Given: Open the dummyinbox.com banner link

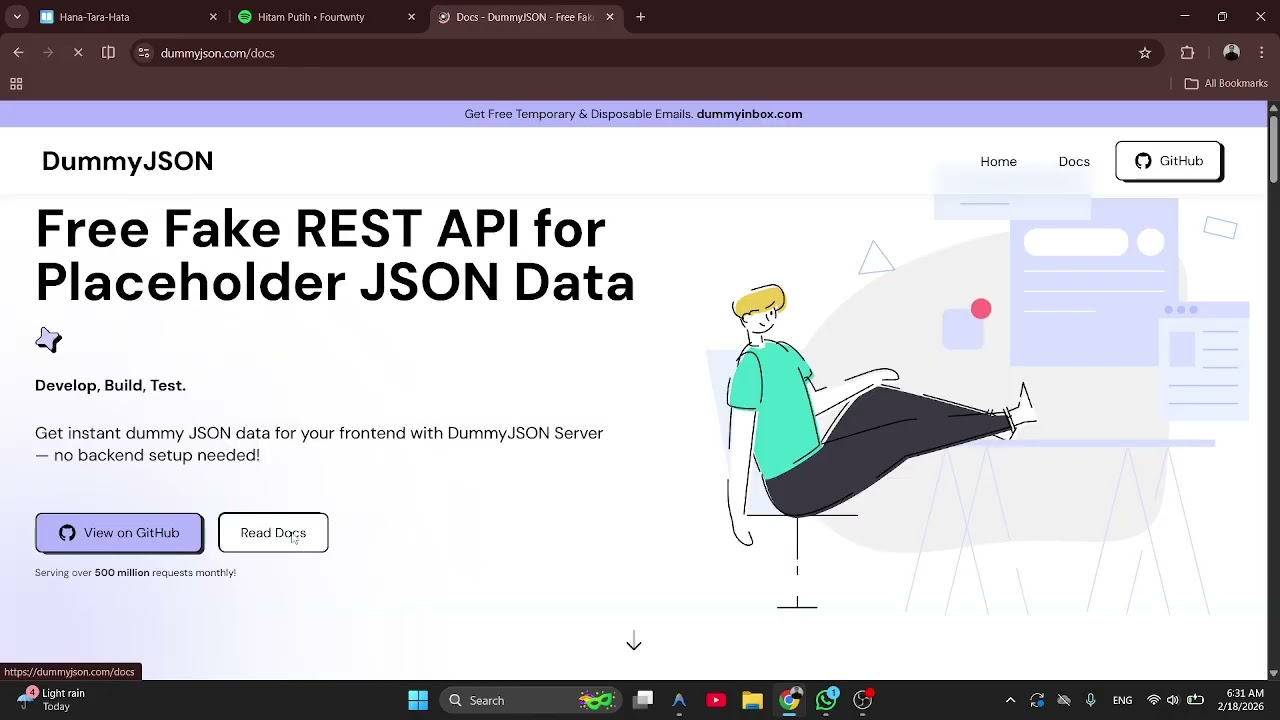Looking at the screenshot, I should coord(749,114).
